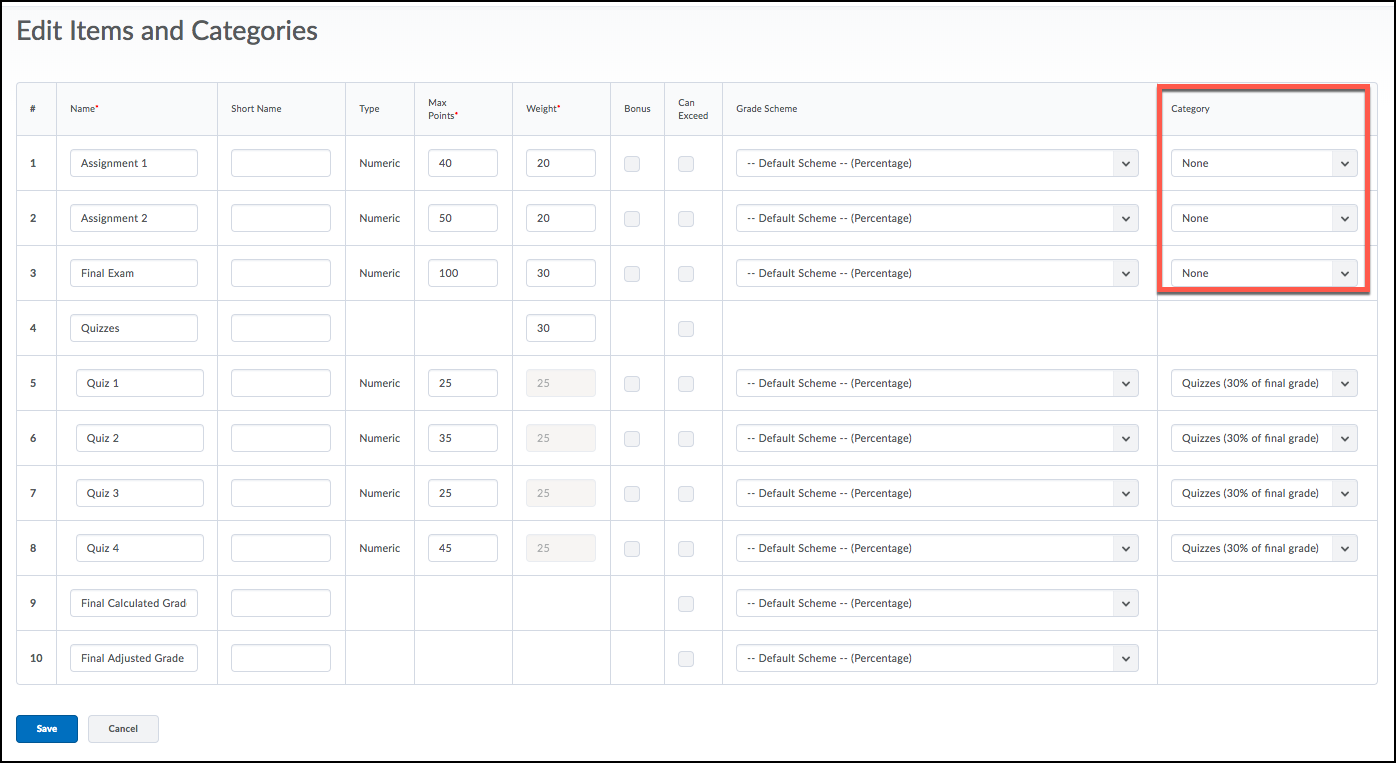The height and width of the screenshot is (763, 1396).
Task: Edit the Final Exam name field
Action: click(134, 273)
